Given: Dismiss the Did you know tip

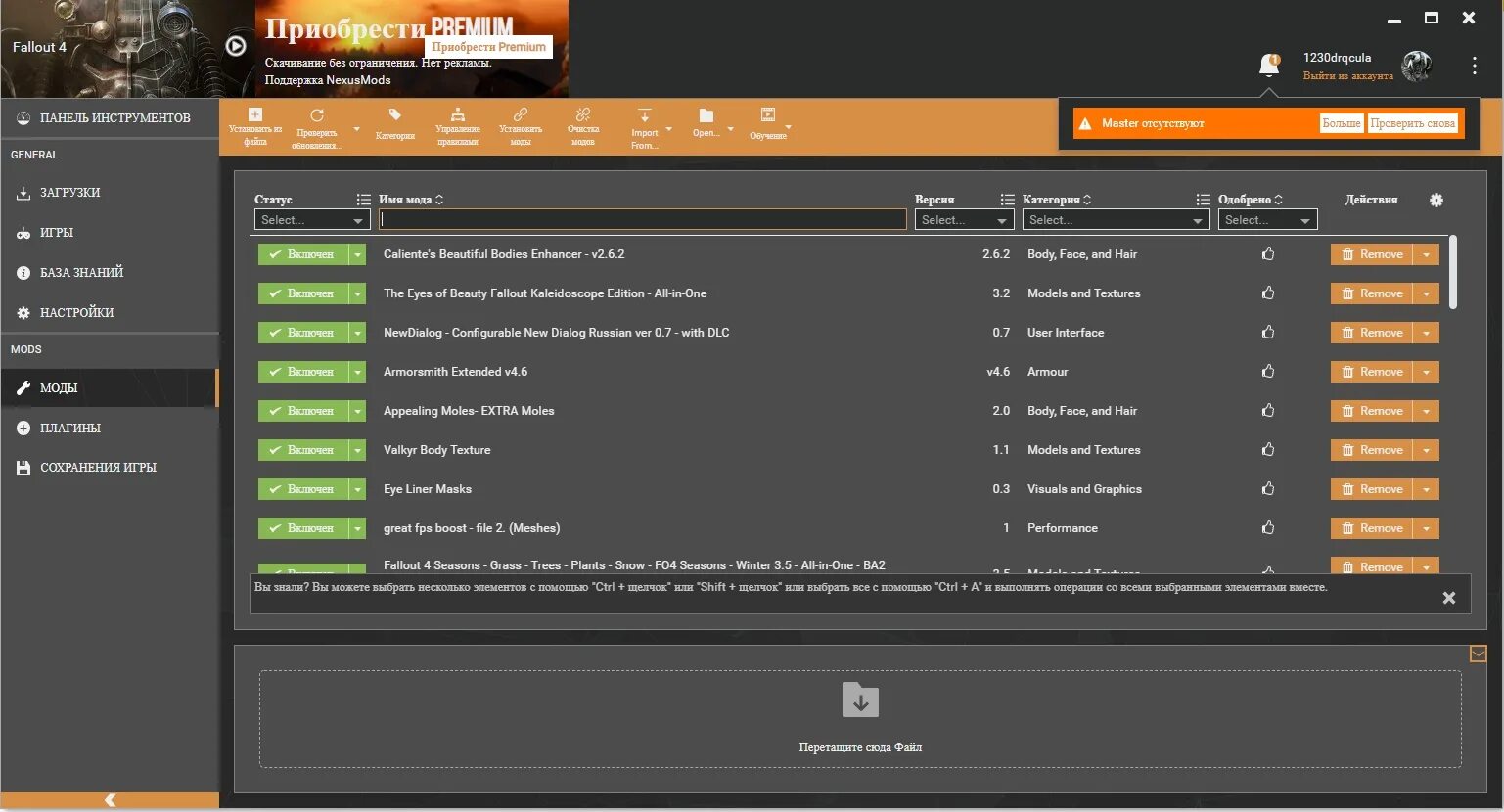Looking at the screenshot, I should click(x=1449, y=598).
